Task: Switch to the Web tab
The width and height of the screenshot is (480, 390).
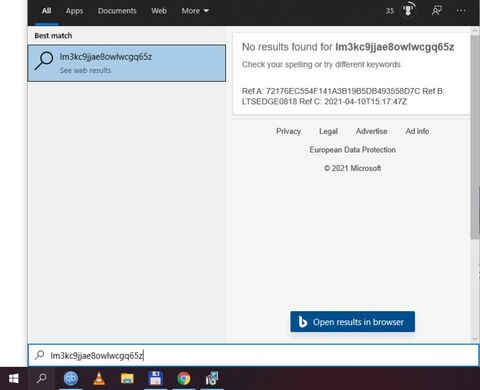Action: coord(159,11)
